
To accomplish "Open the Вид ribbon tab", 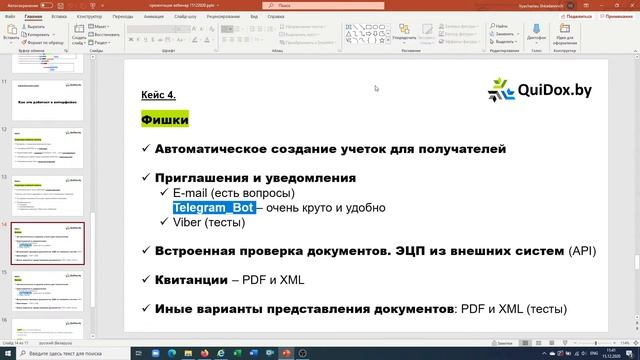I will pyautogui.click(x=254, y=17).
